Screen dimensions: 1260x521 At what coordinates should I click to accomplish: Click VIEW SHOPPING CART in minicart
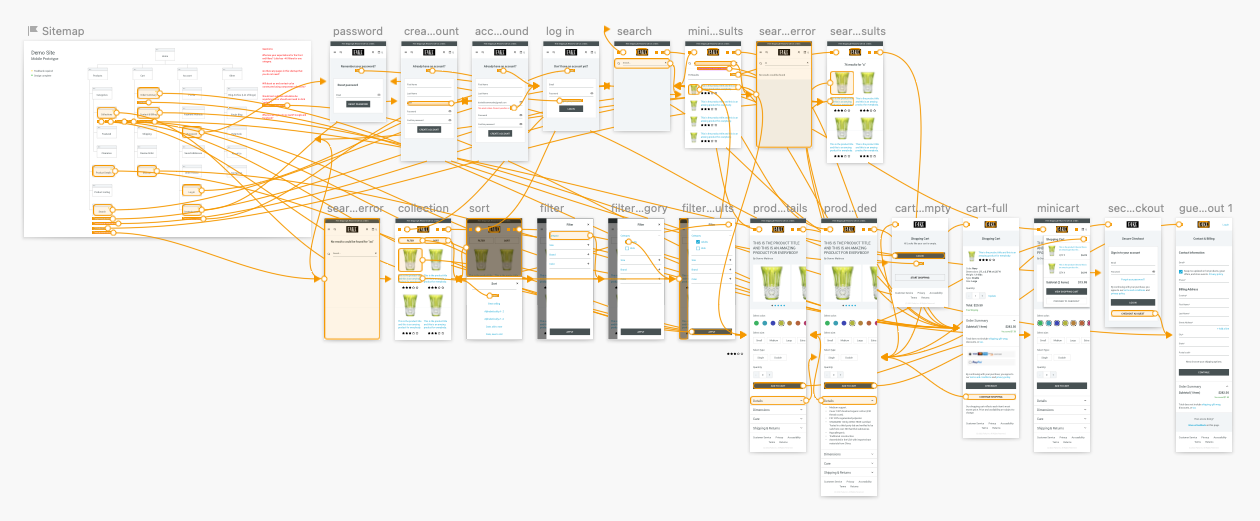point(1066,292)
